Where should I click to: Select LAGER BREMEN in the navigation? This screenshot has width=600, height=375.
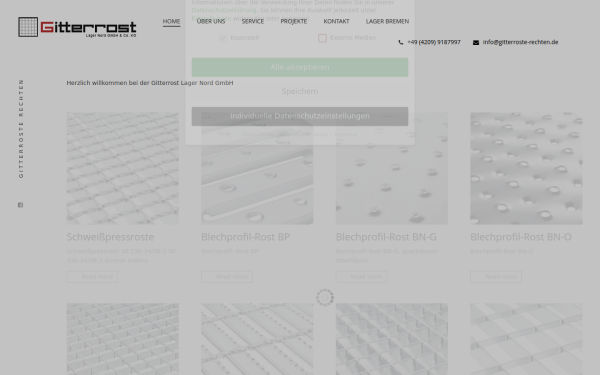(x=387, y=21)
